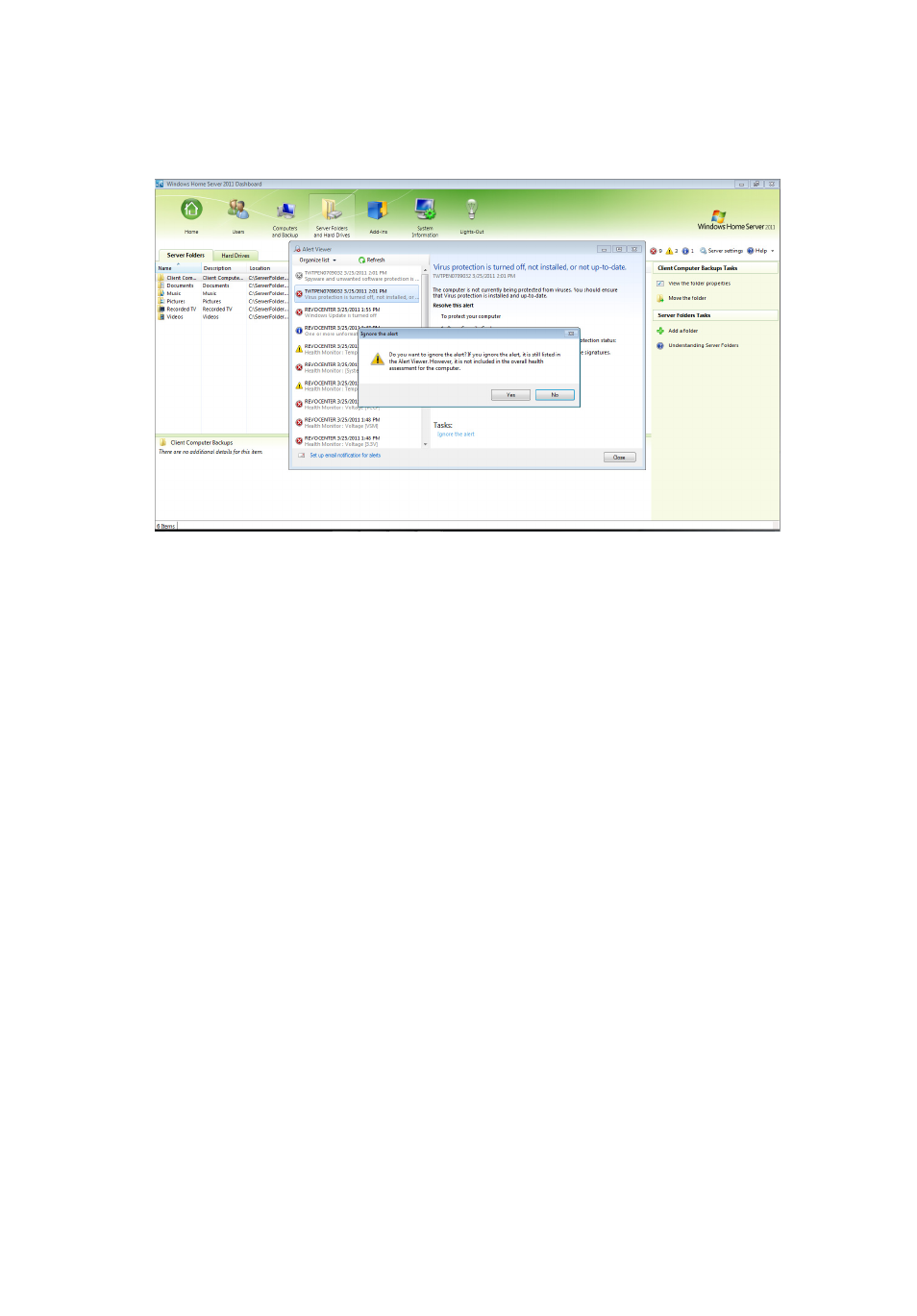
Task: Click the email notification envelope icon
Action: point(302,456)
